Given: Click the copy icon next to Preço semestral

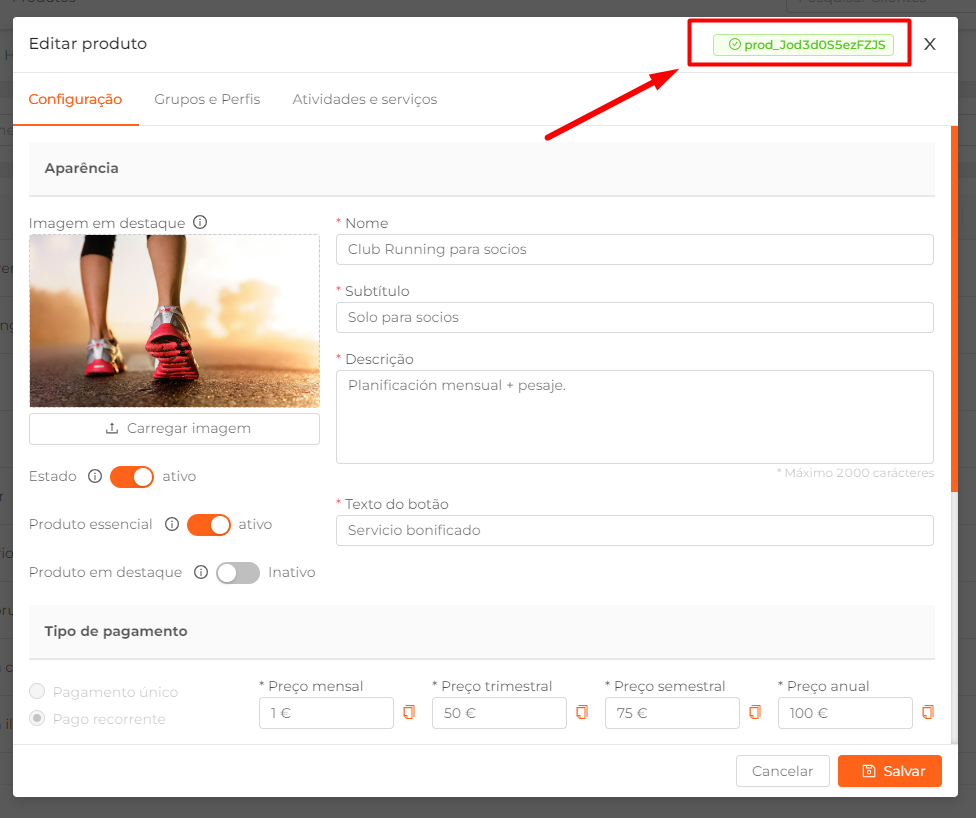Looking at the screenshot, I should point(755,712).
